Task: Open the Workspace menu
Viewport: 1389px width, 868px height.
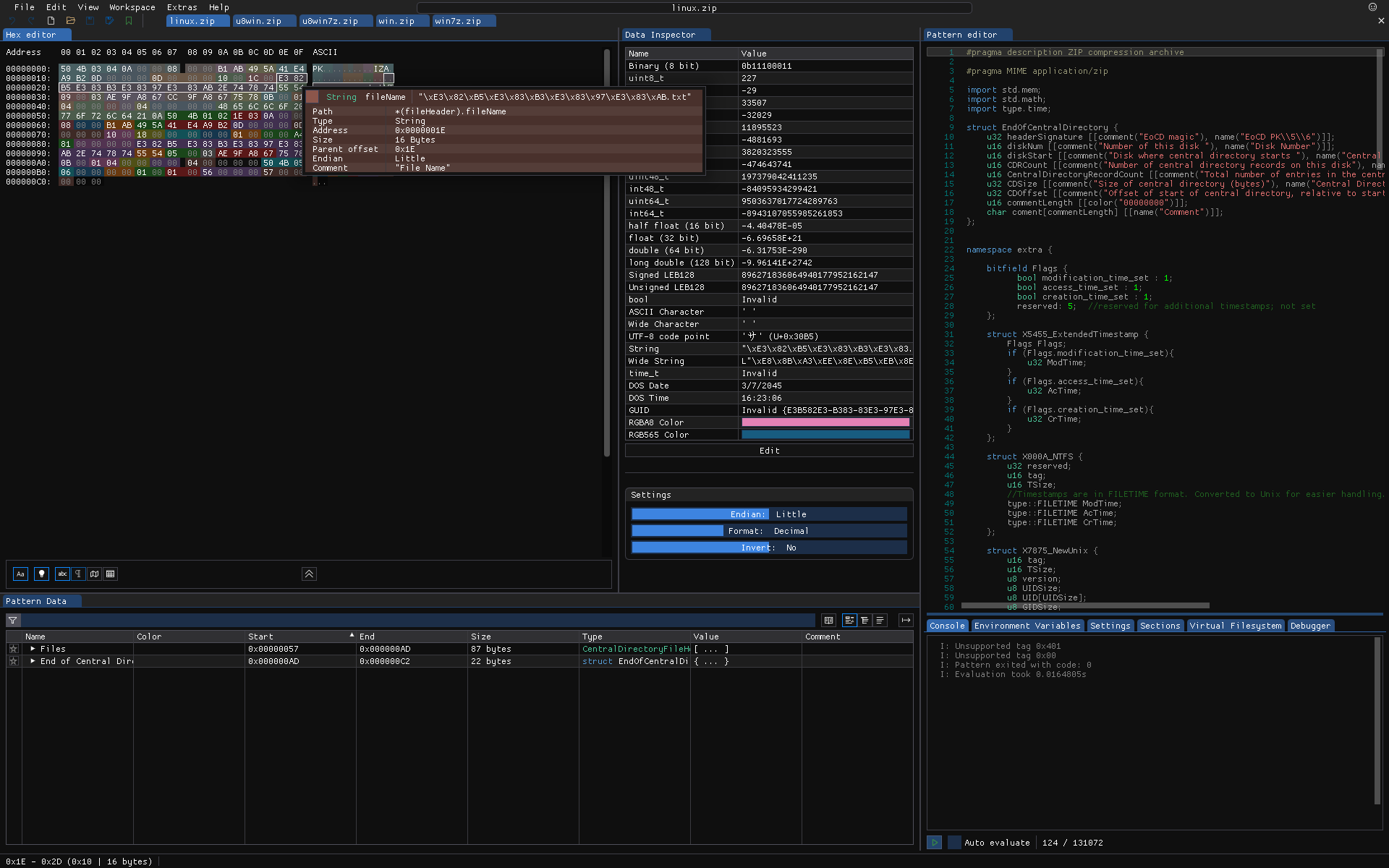Action: (132, 7)
